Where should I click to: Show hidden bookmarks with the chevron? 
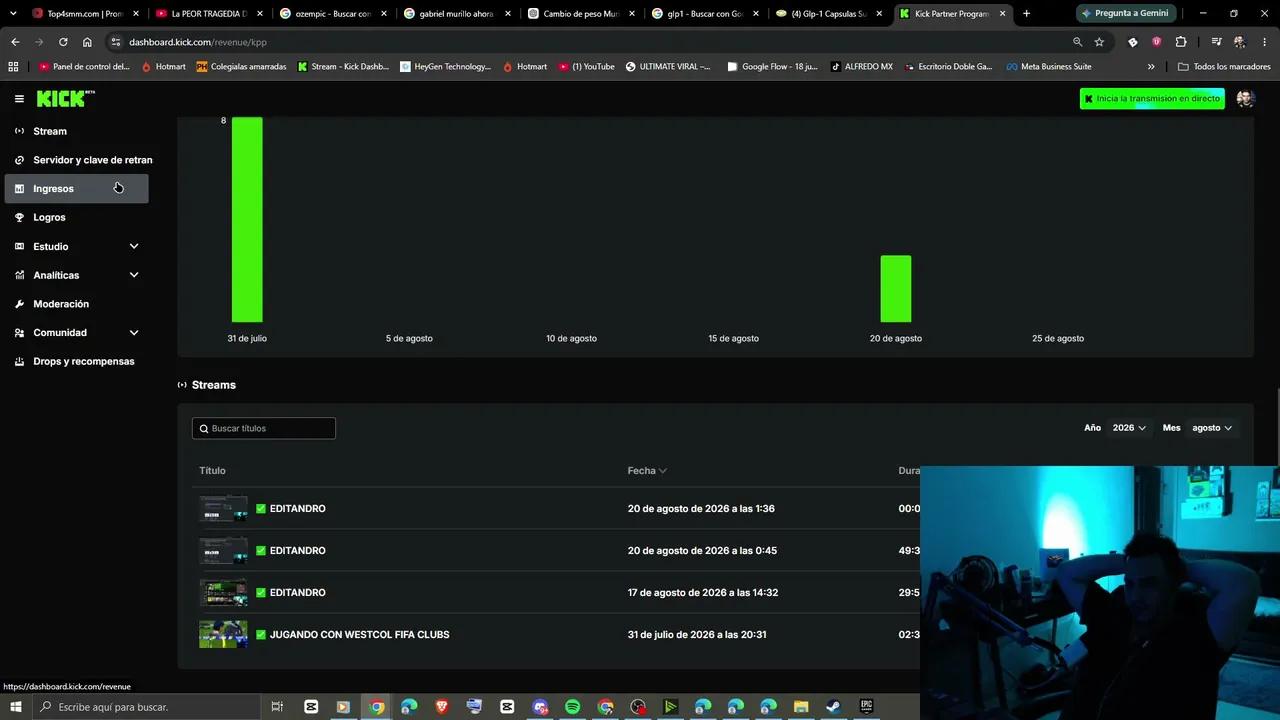pos(1151,67)
